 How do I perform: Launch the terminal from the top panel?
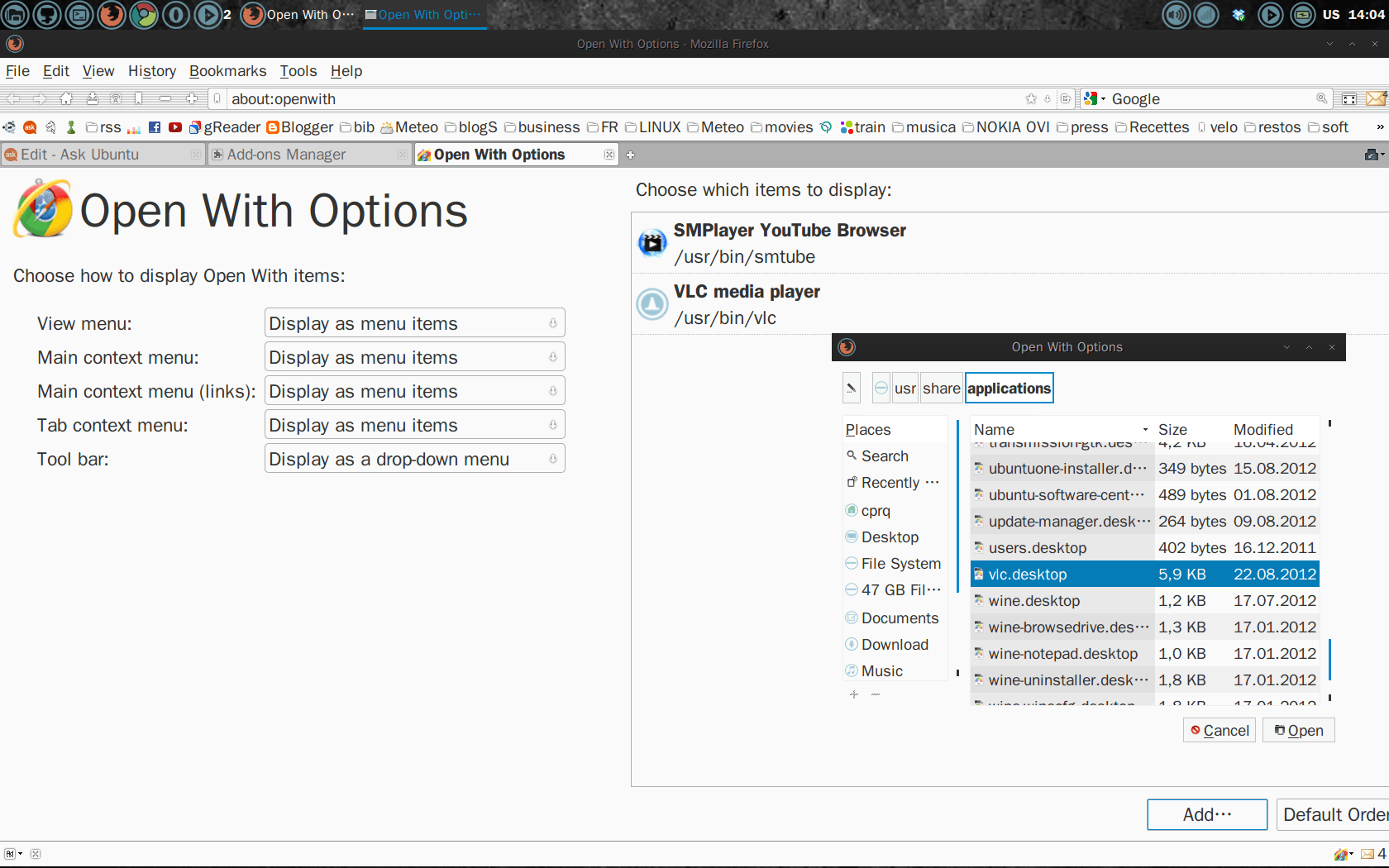coord(79,15)
